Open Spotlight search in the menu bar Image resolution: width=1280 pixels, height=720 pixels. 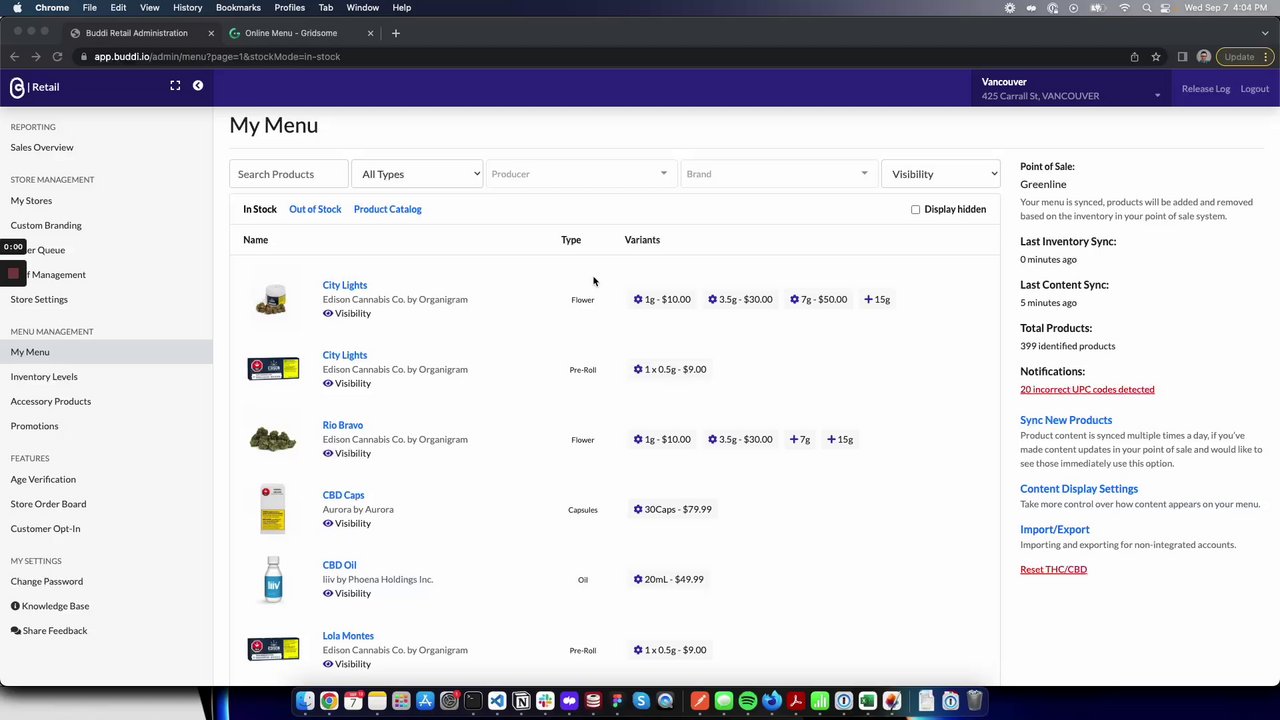click(1147, 8)
